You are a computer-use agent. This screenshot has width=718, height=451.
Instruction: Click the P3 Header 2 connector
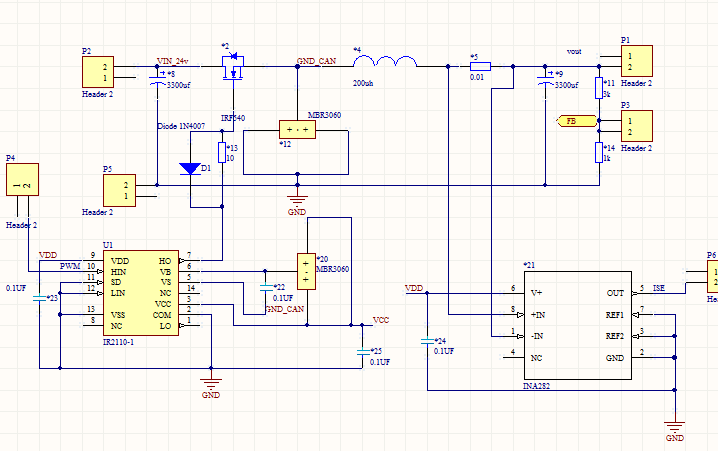coord(636,126)
